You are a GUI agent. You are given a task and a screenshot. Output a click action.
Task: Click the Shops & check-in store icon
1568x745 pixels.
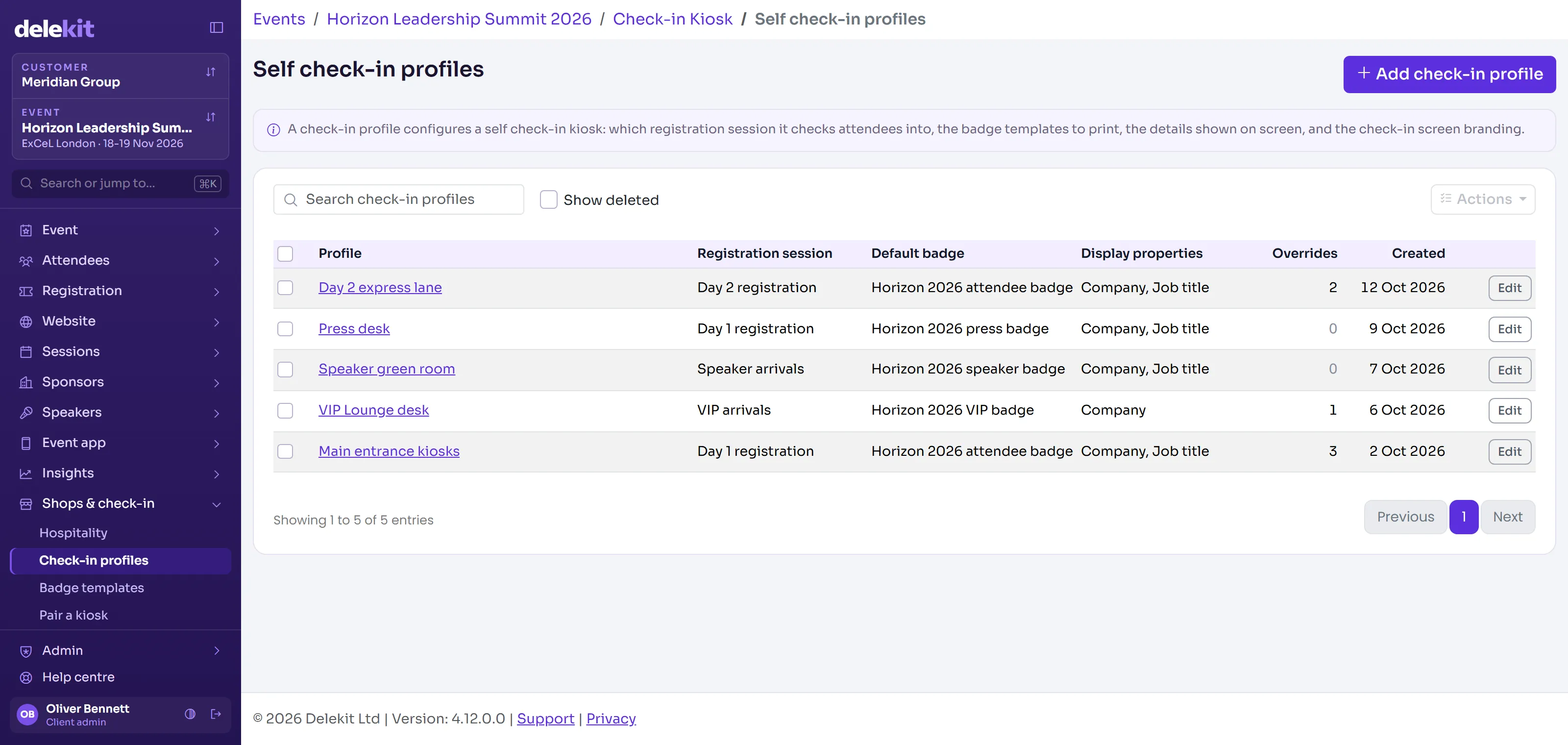click(x=25, y=504)
